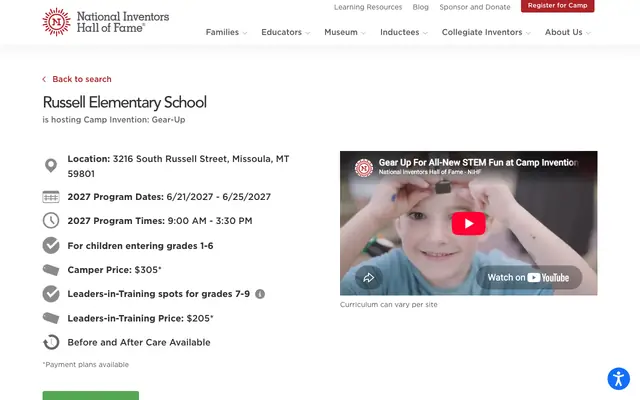Expand the About Us menu
The width and height of the screenshot is (640, 400).
tap(568, 32)
